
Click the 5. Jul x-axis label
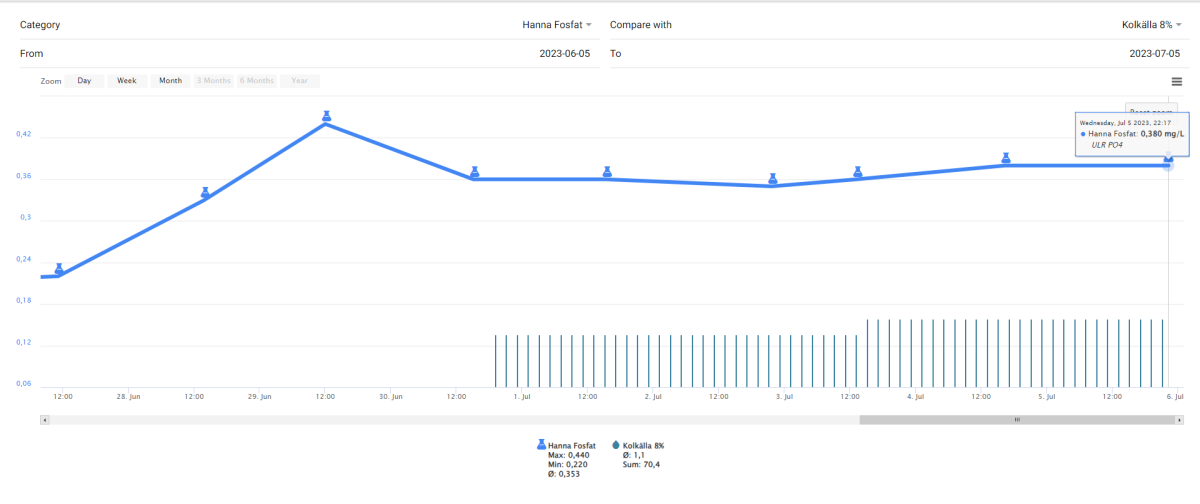pos(1047,397)
